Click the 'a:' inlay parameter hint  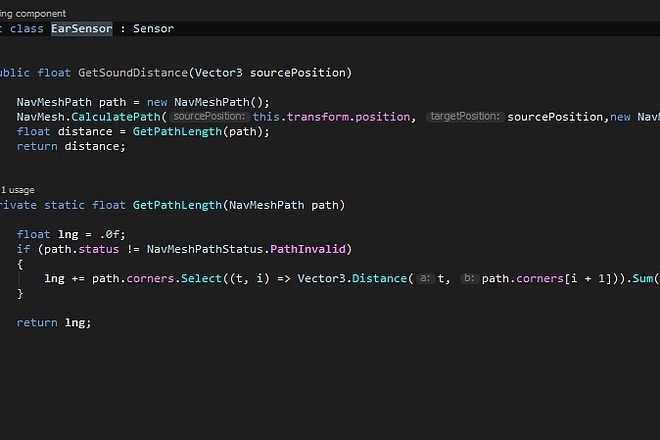[425, 278]
